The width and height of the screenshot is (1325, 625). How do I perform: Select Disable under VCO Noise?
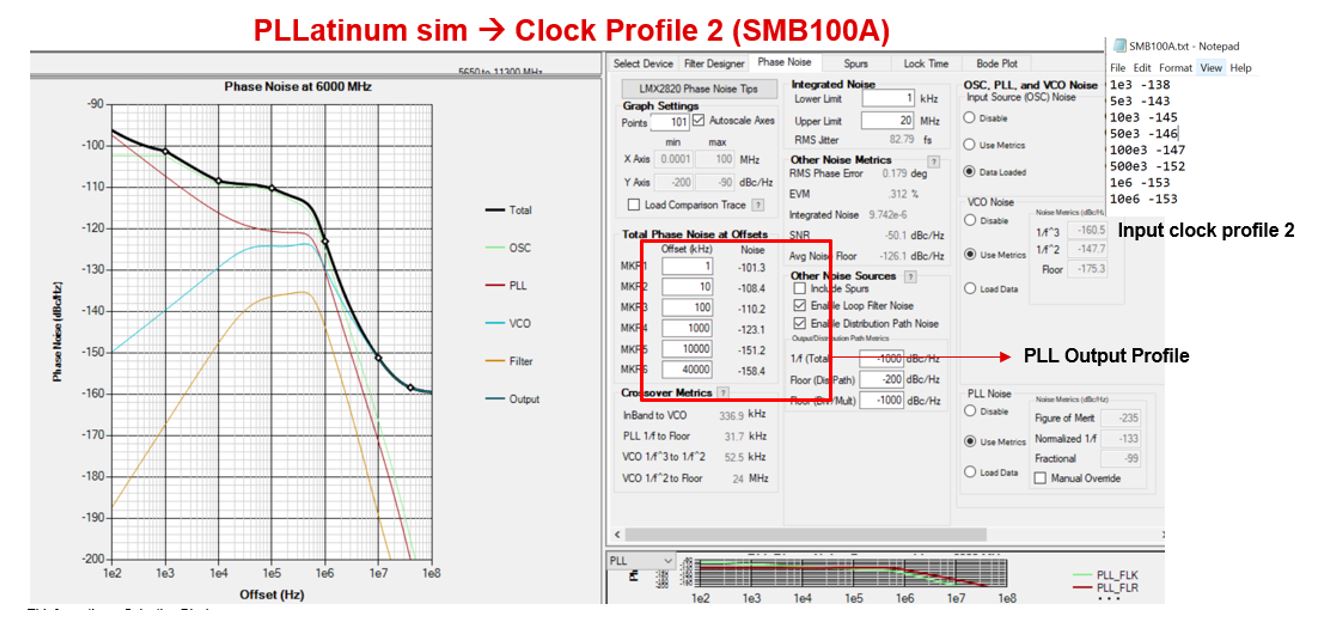970,222
